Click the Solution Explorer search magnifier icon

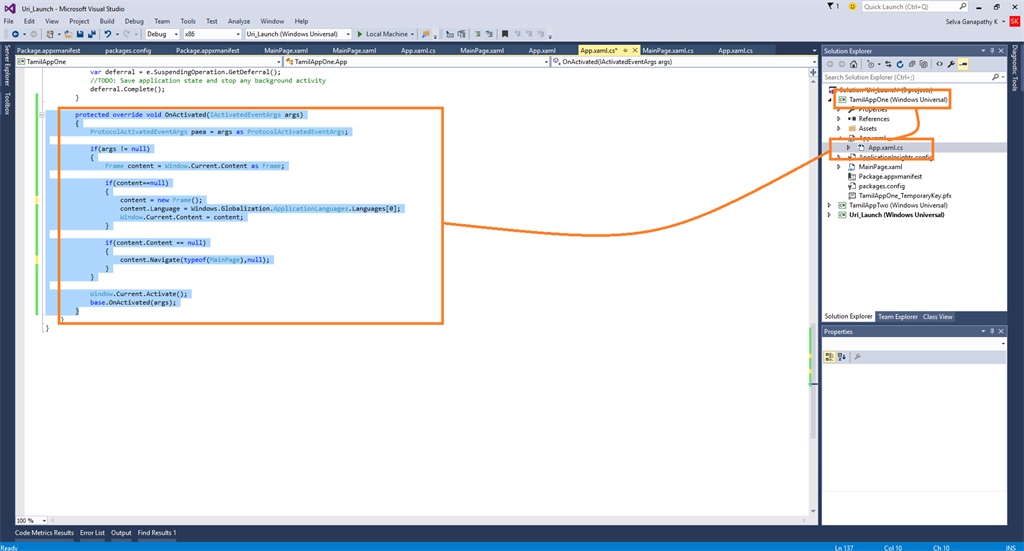tap(995, 77)
